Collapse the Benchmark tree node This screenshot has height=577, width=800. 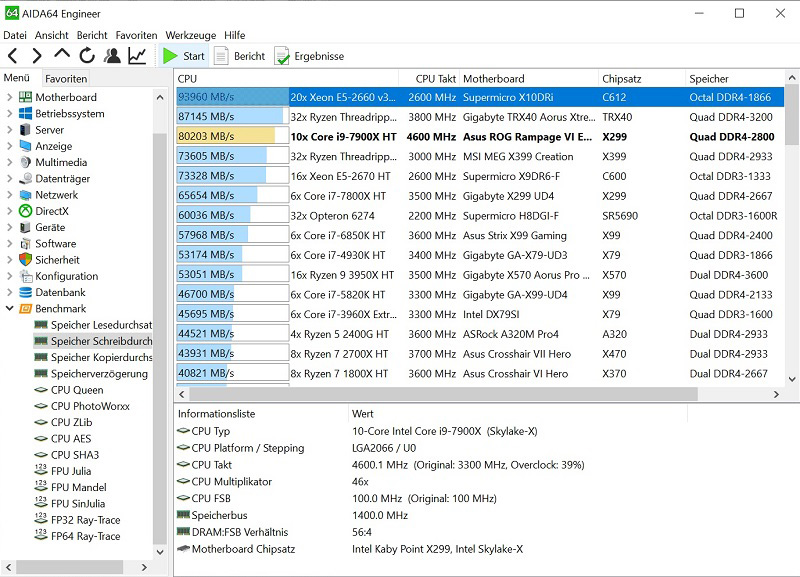tap(9, 308)
